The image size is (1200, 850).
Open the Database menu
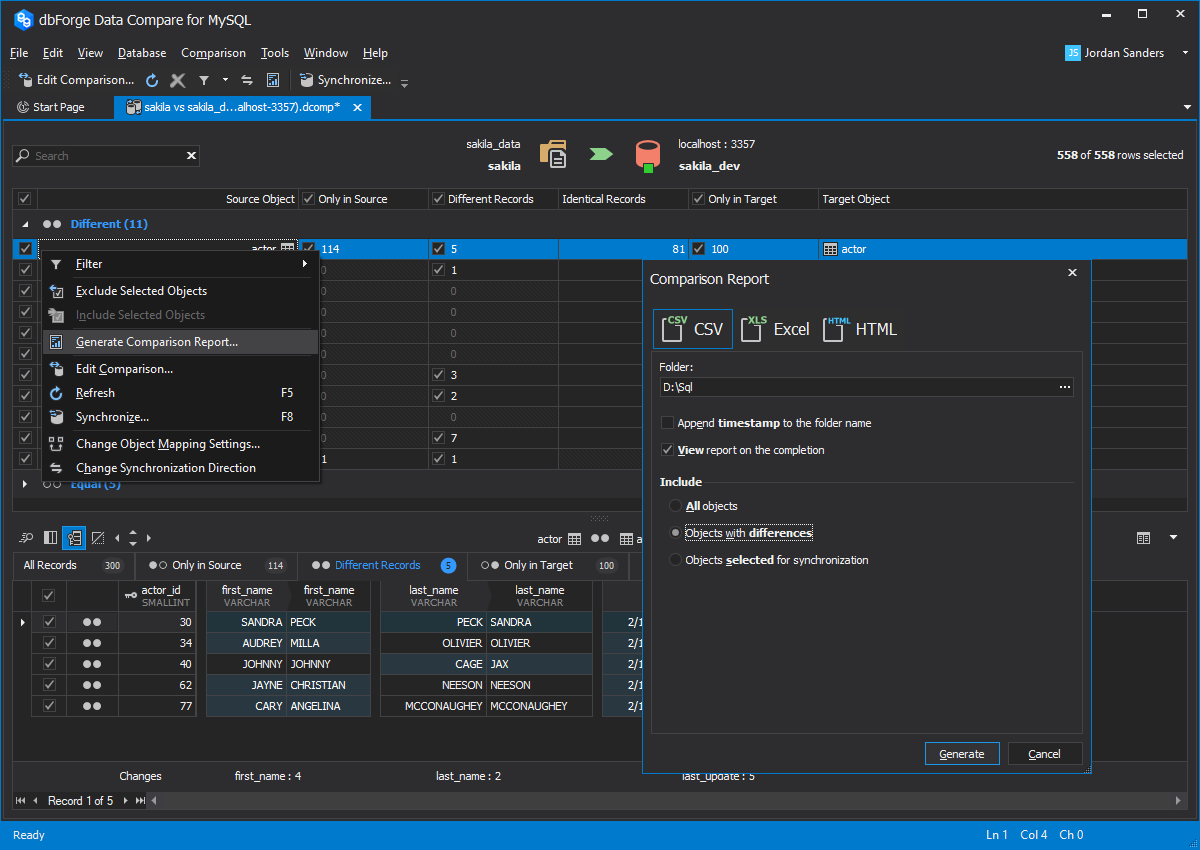pos(142,53)
